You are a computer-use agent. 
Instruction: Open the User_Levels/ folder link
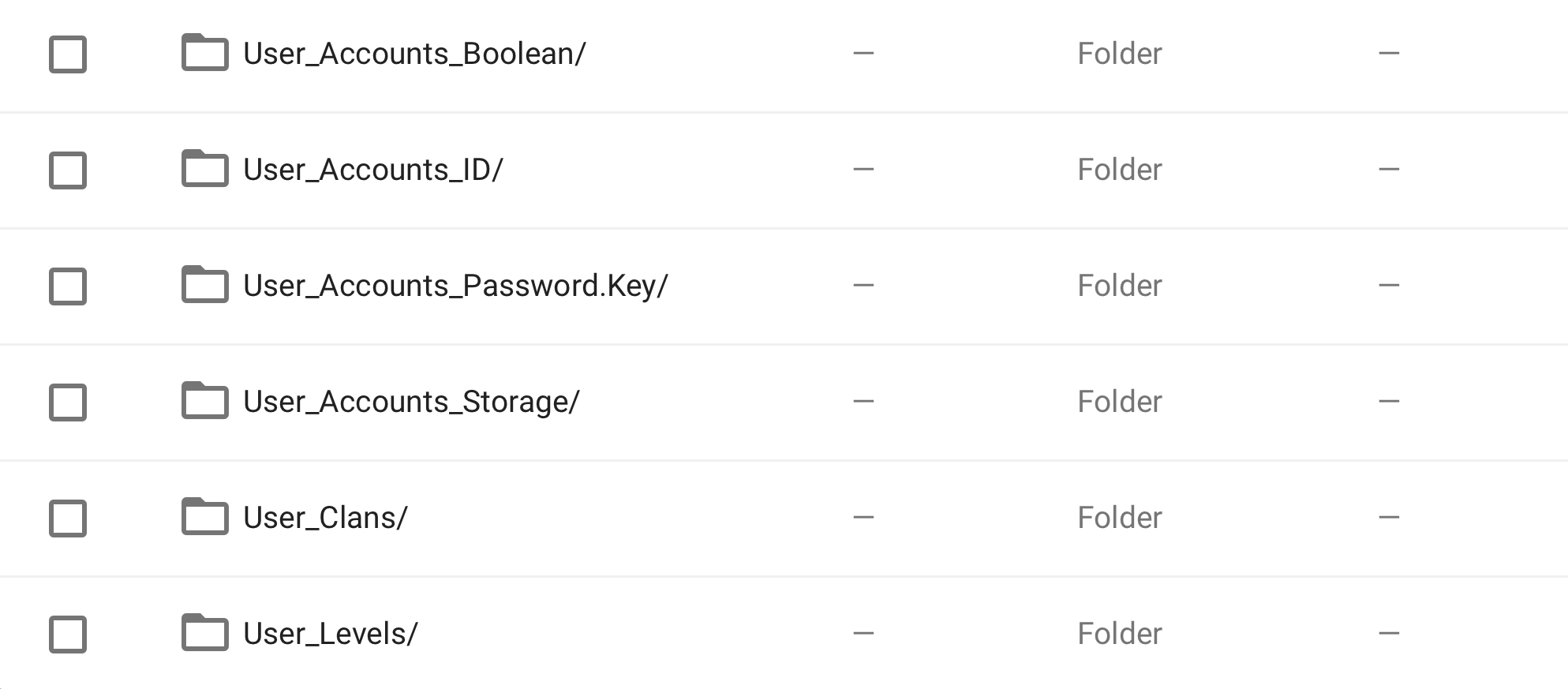pyautogui.click(x=330, y=634)
